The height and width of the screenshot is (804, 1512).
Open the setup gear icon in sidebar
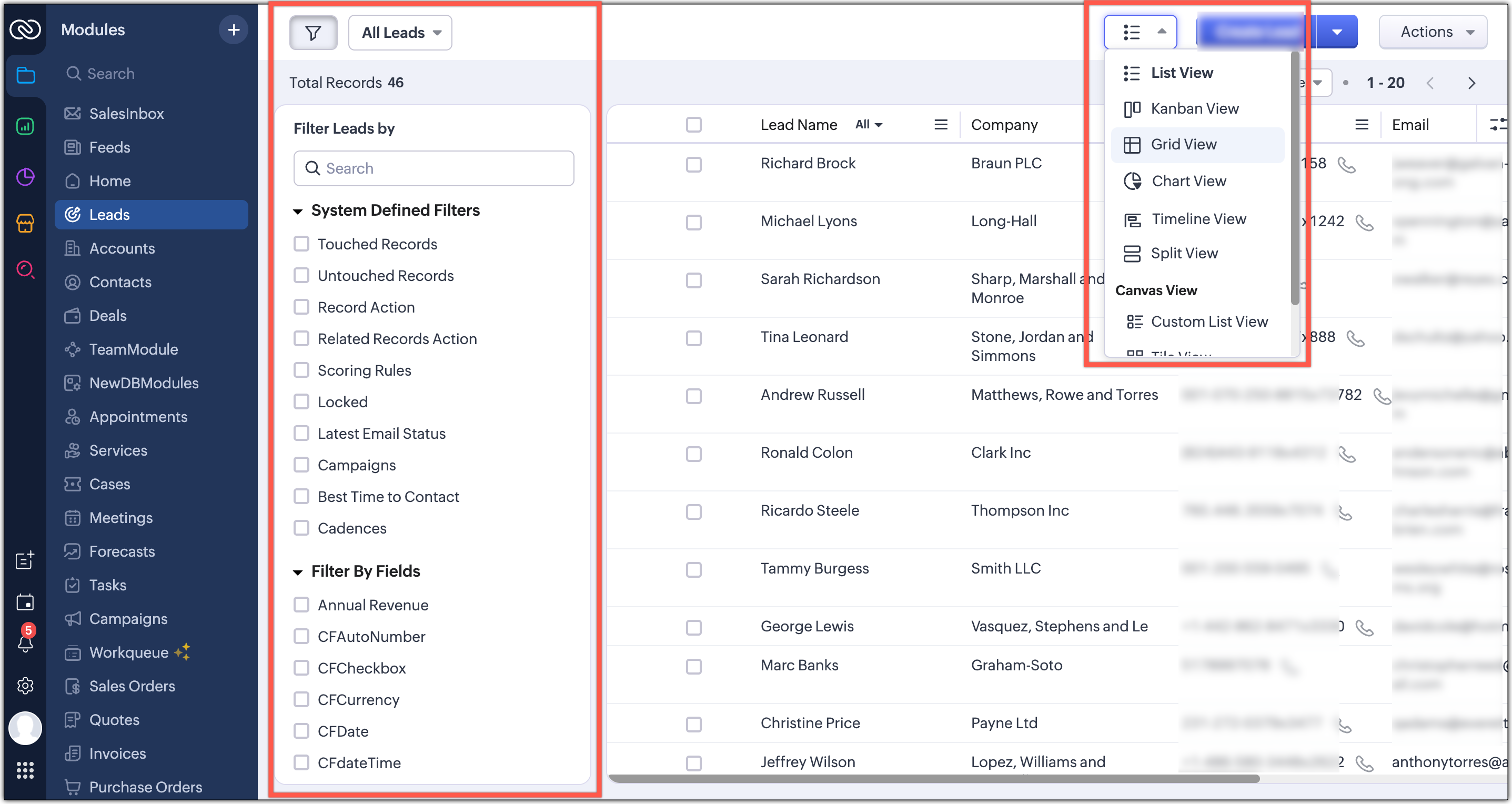(x=25, y=685)
